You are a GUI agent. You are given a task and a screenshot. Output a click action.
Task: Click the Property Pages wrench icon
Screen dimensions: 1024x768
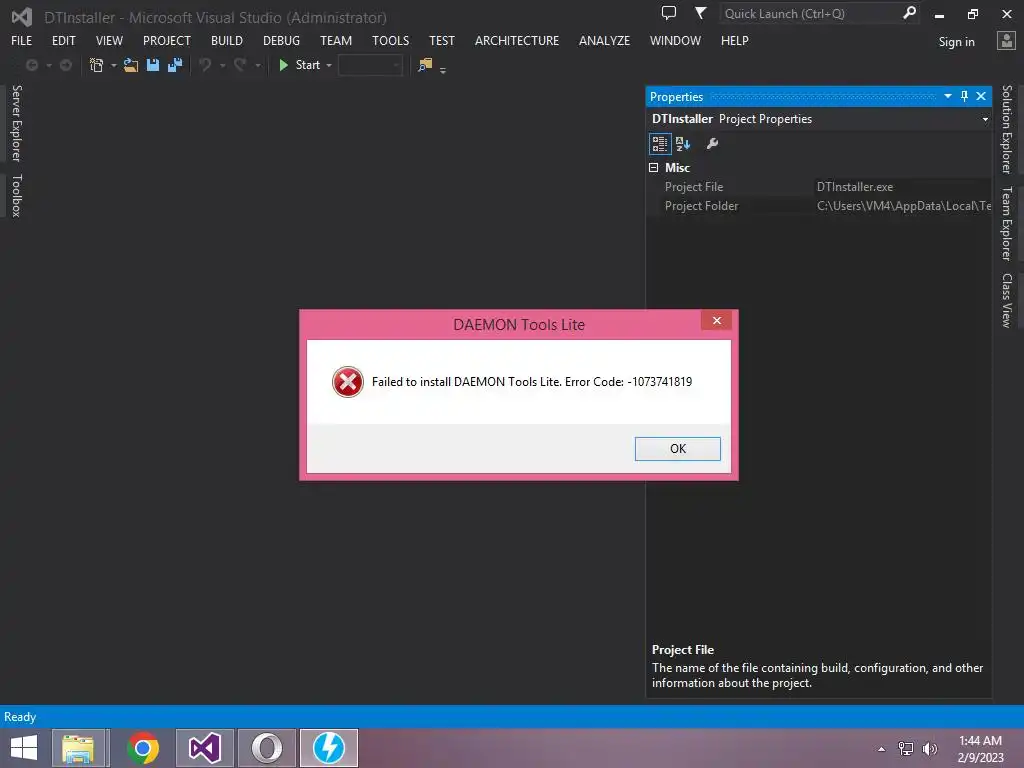712,144
